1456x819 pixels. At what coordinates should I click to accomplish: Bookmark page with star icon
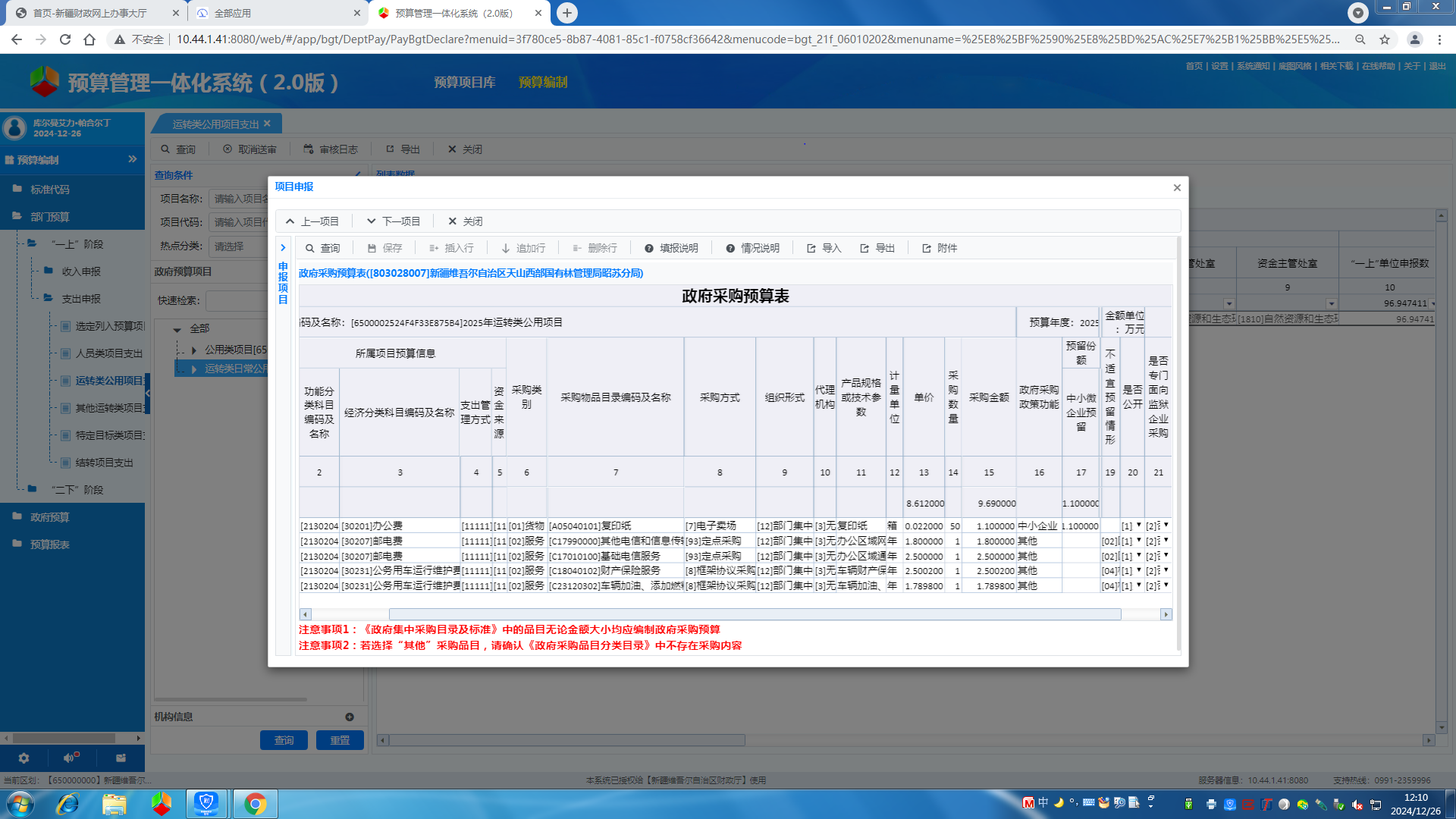pyautogui.click(x=1385, y=39)
